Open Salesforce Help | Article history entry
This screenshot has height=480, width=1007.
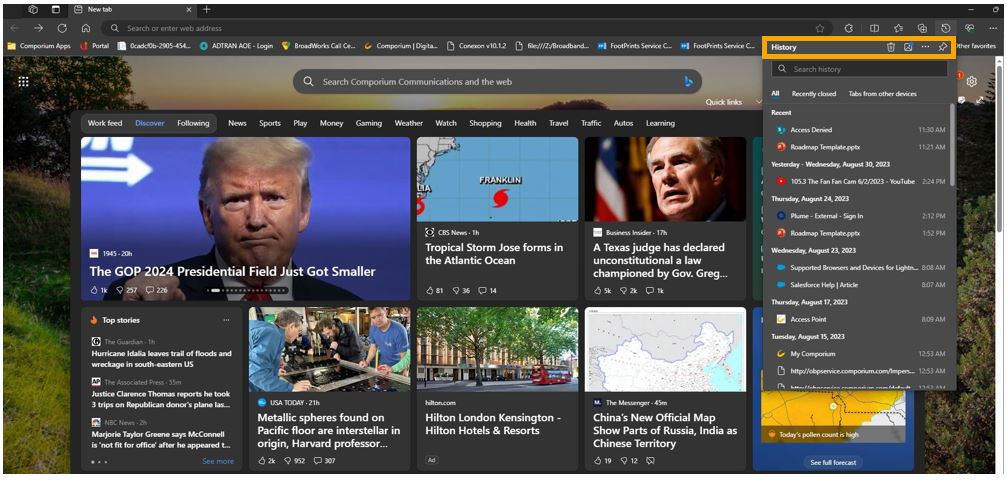(859, 285)
